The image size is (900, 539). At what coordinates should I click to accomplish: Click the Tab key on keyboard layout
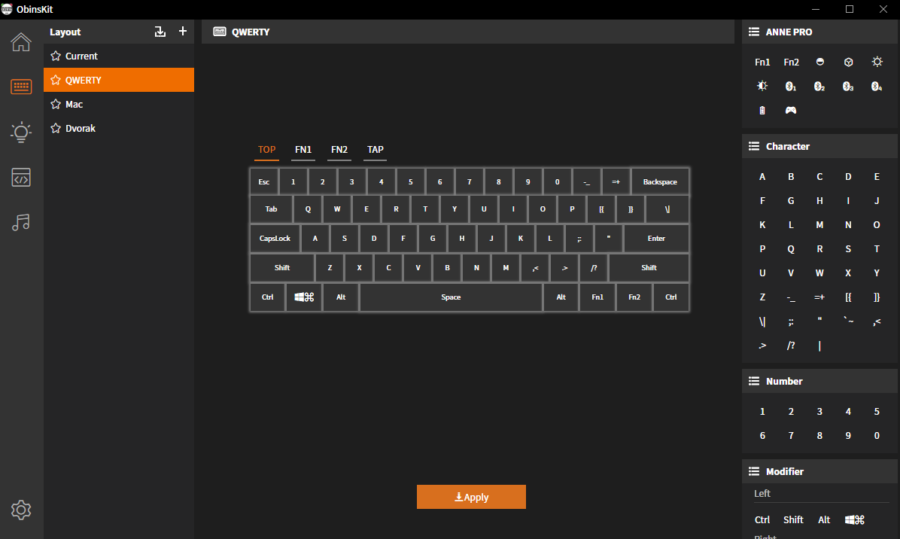point(271,209)
